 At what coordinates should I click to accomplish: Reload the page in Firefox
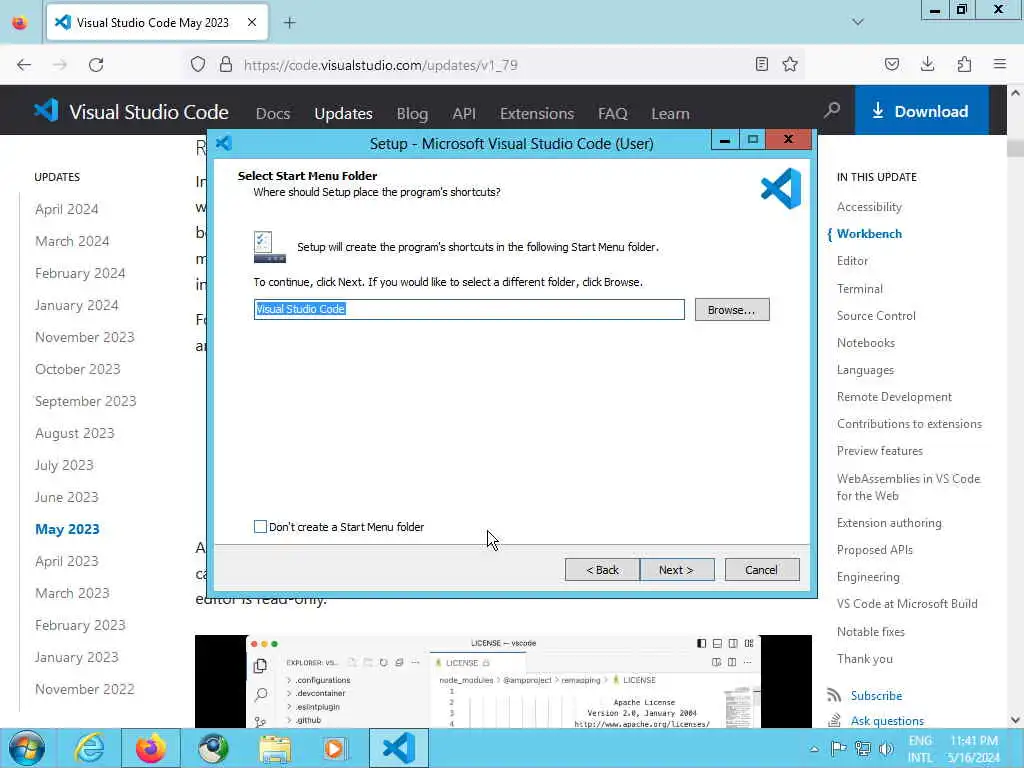[x=96, y=65]
